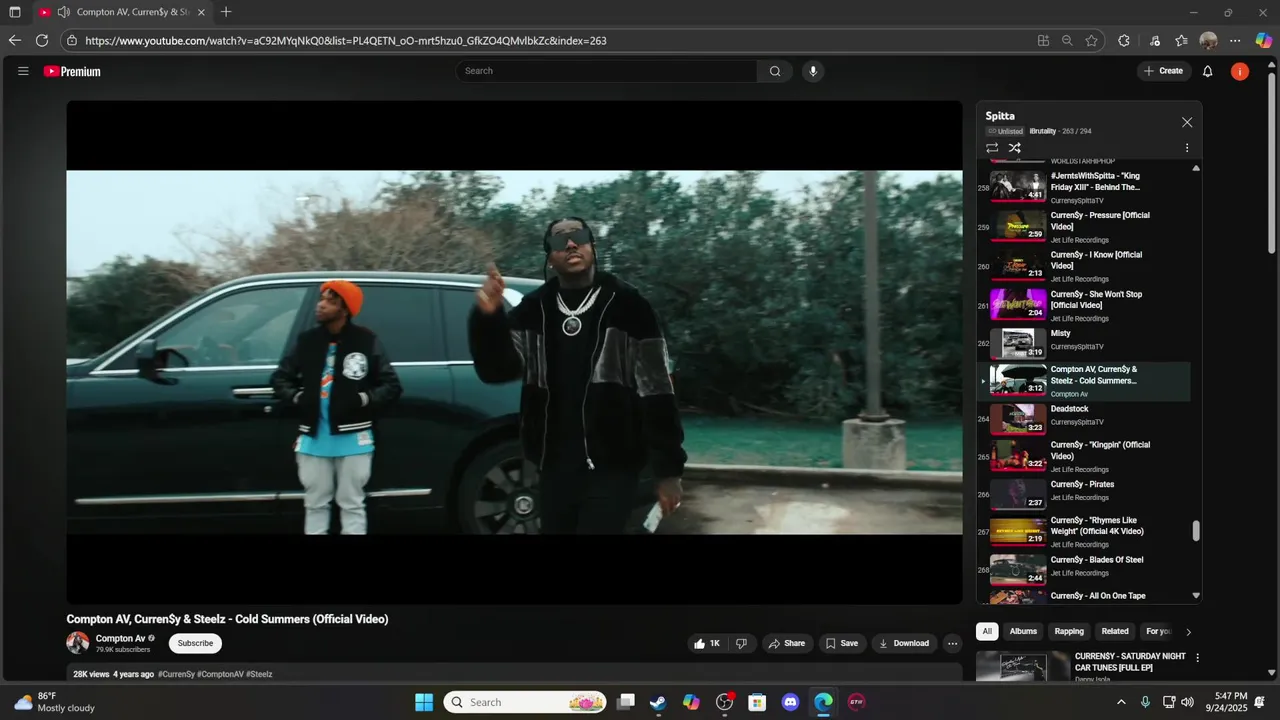Show hidden system tray icons chevron

pos(1121,702)
